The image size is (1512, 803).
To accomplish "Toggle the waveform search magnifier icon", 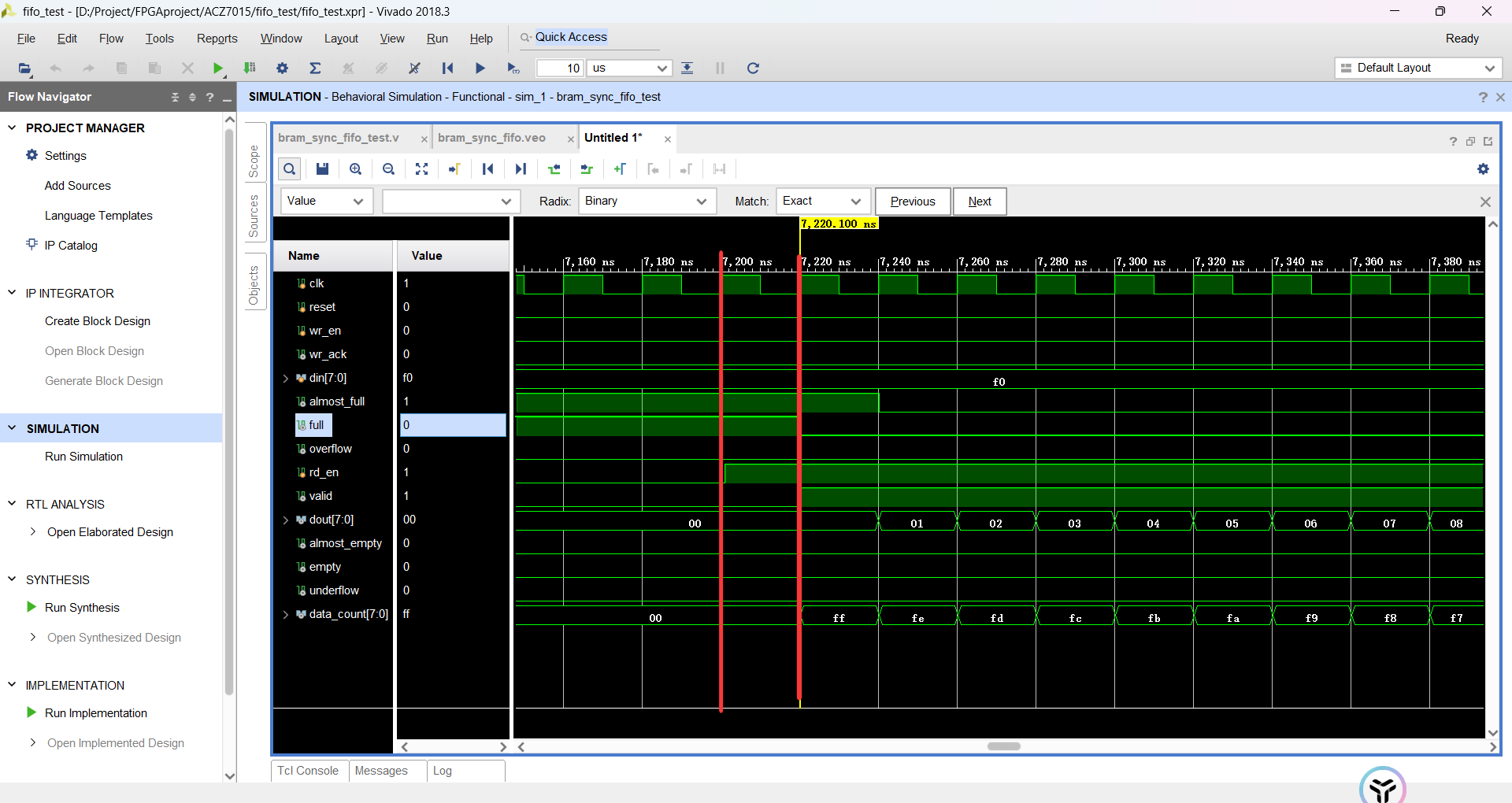I will click(x=290, y=168).
